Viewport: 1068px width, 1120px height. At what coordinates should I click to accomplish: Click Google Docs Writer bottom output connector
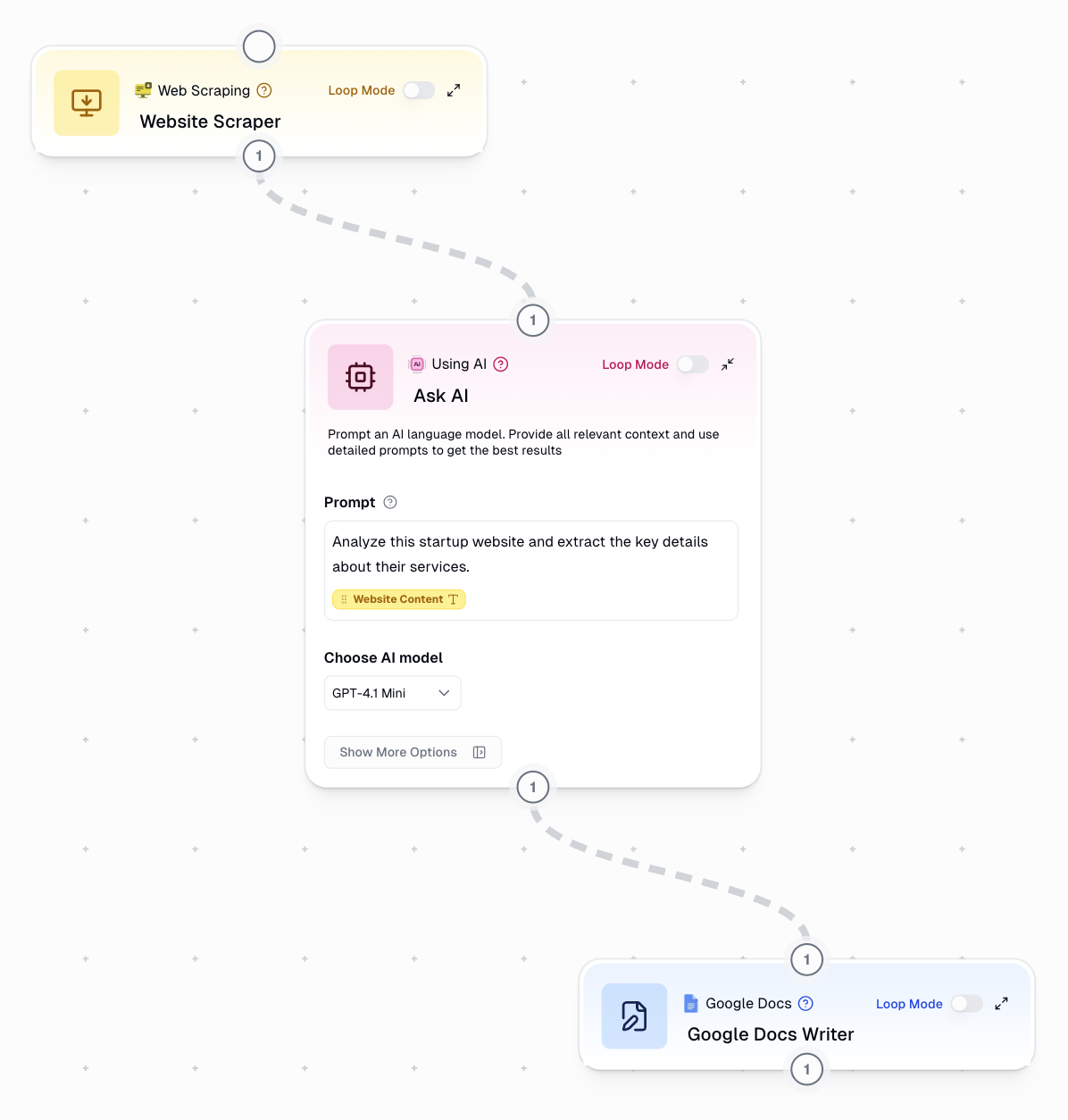pos(807,1069)
